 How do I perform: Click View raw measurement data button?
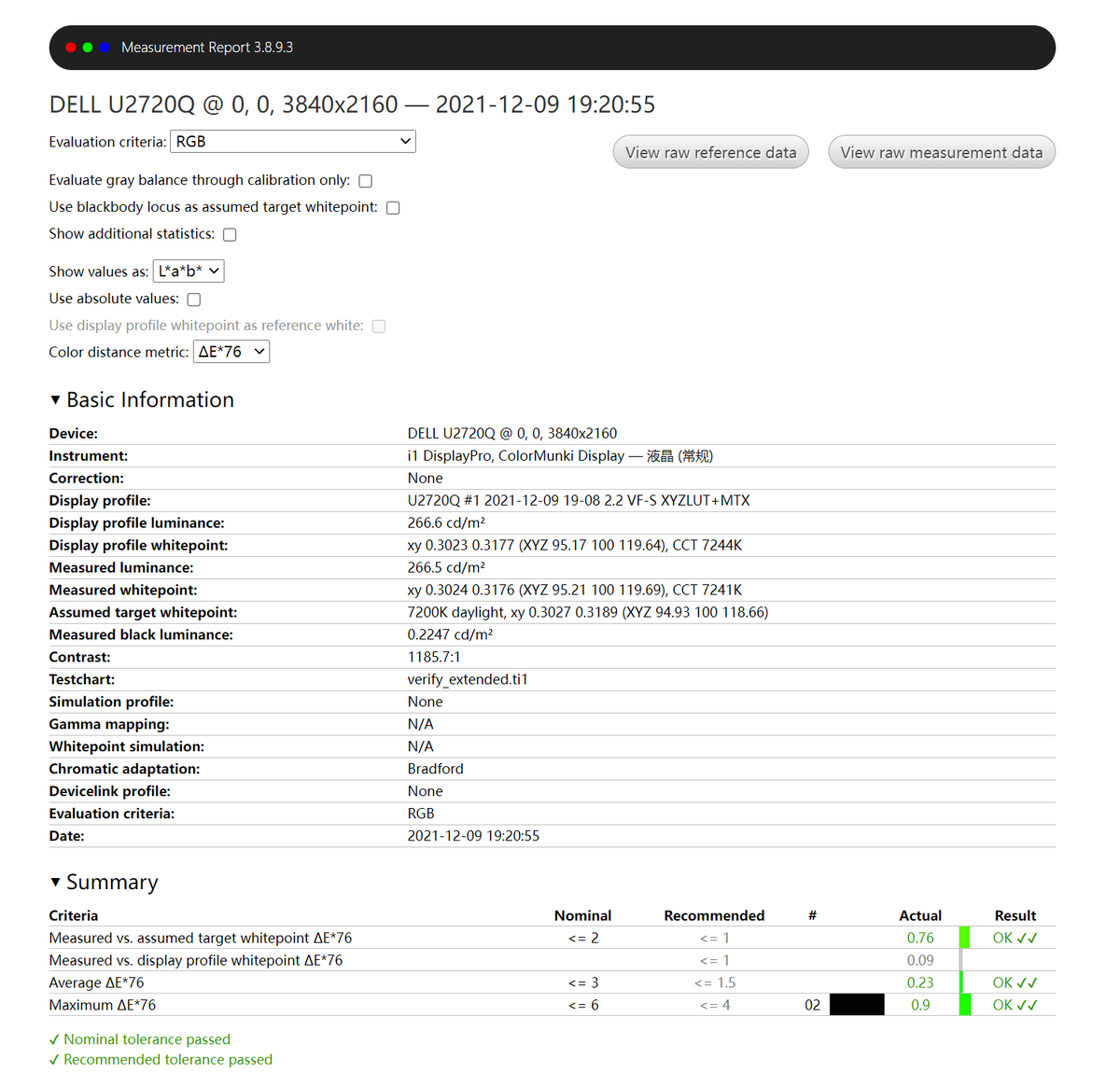click(942, 153)
